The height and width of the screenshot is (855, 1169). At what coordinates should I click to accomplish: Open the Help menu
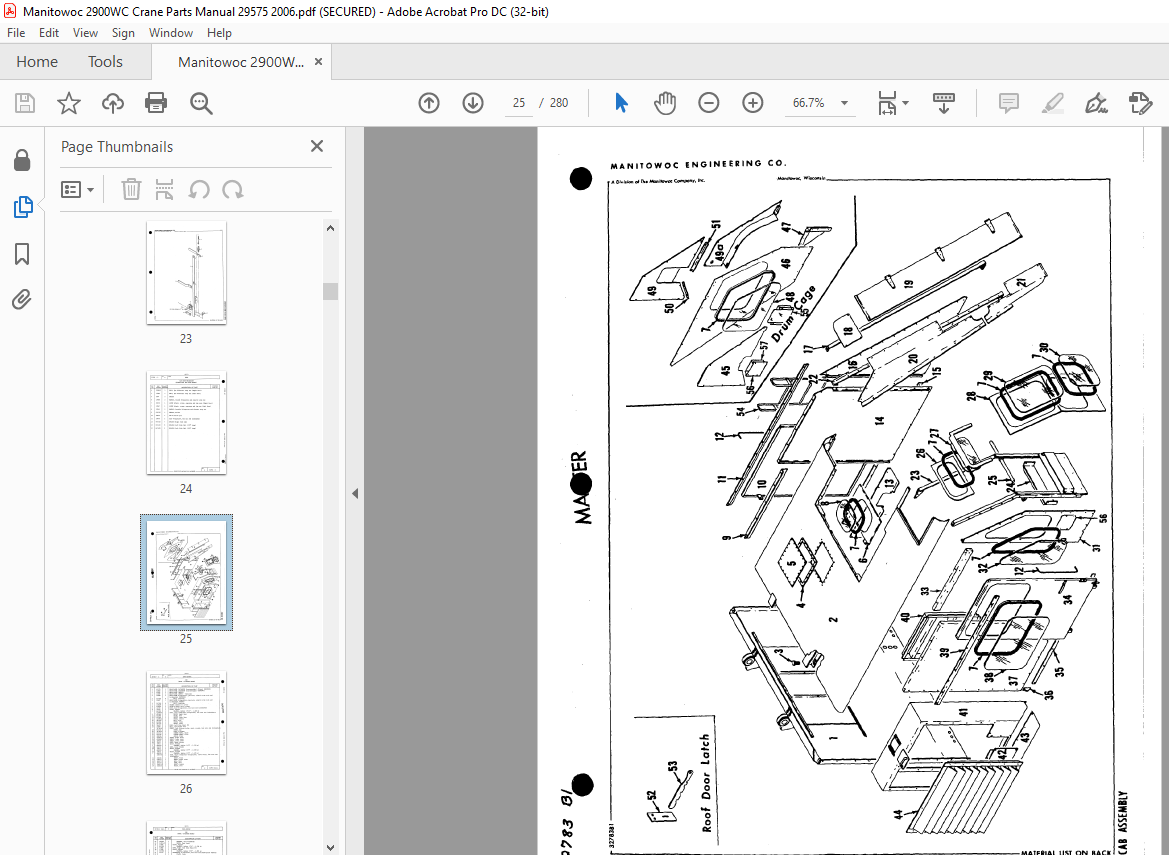[219, 33]
